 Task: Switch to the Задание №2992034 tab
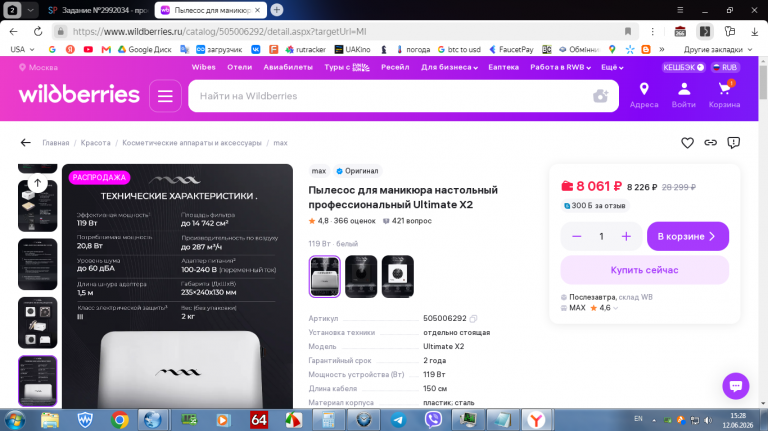tap(98, 10)
